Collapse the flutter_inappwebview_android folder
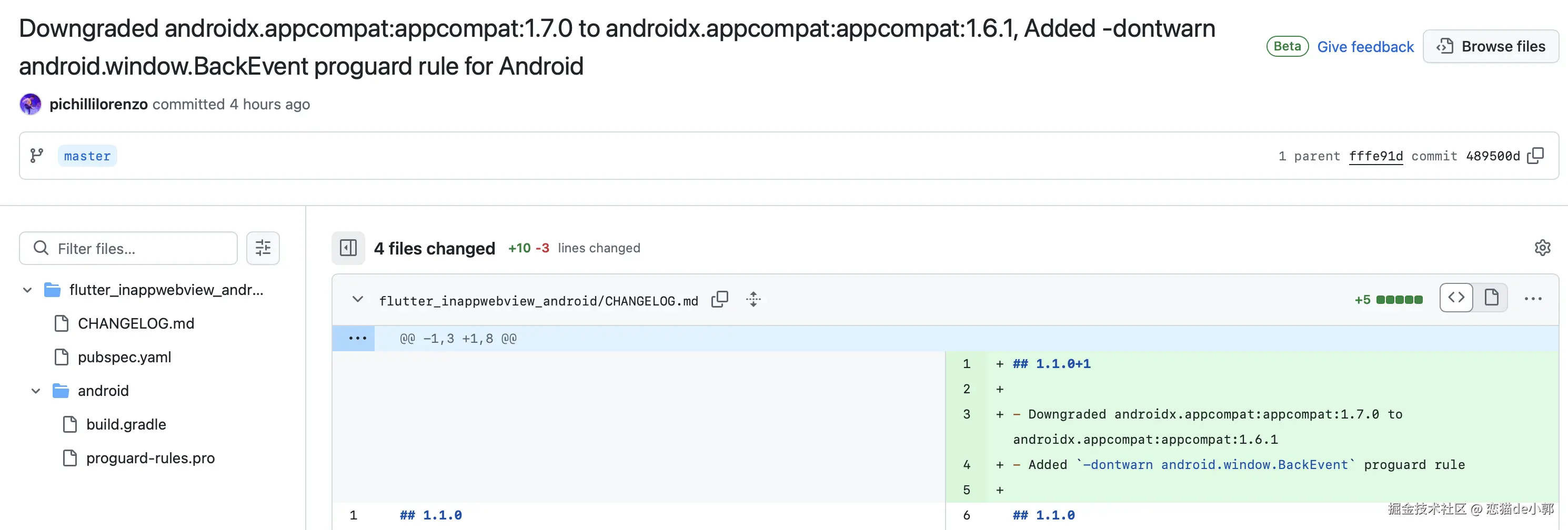The image size is (1568, 530). point(27,290)
